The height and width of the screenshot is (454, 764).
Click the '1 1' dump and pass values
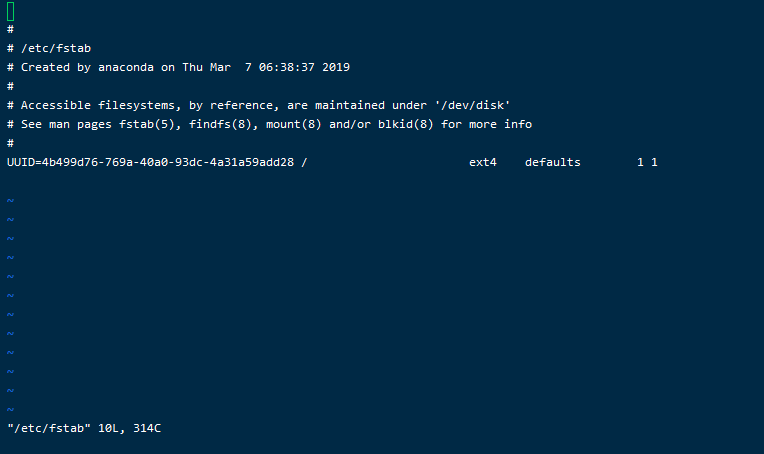647,162
